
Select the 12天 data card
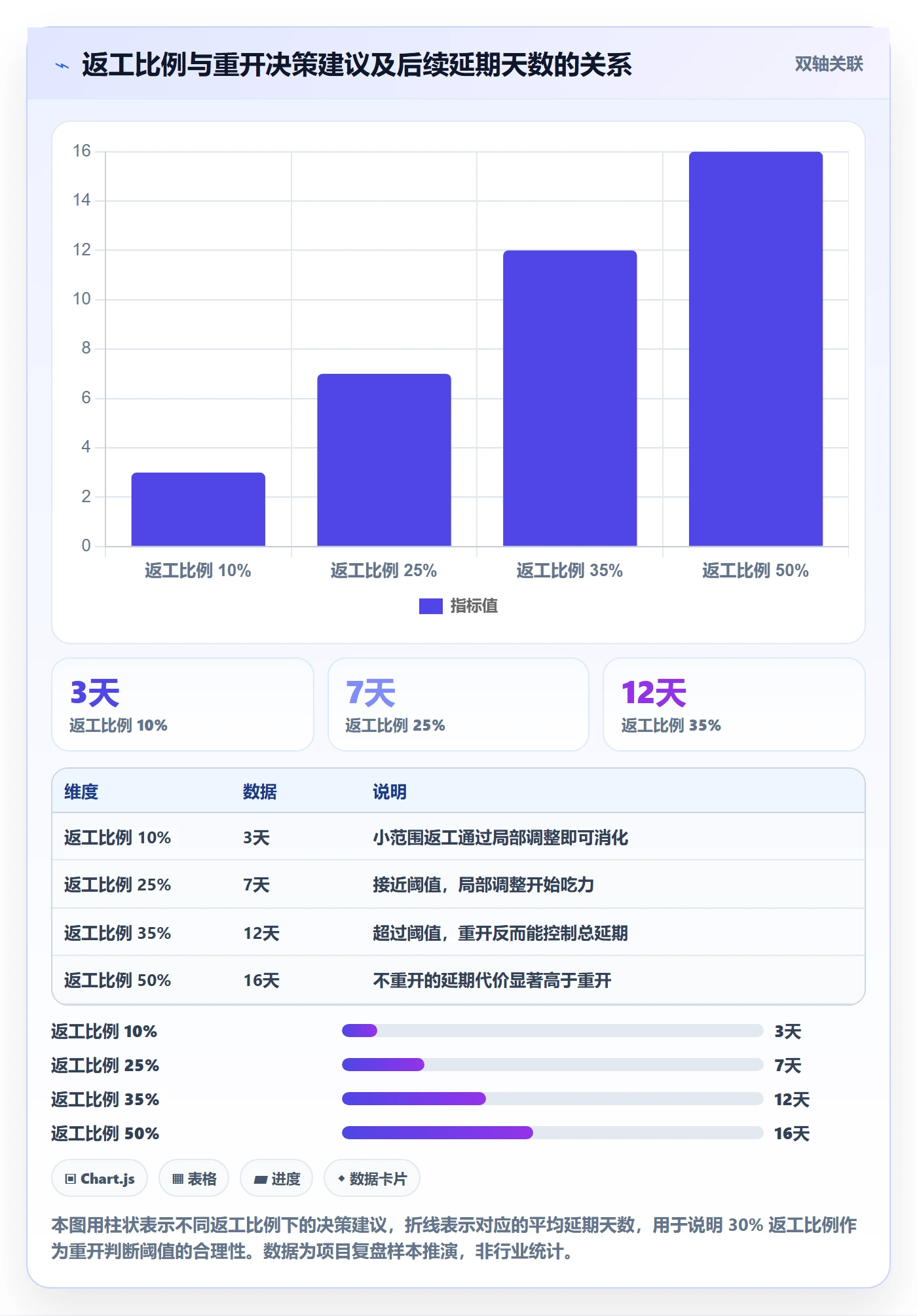(x=734, y=704)
